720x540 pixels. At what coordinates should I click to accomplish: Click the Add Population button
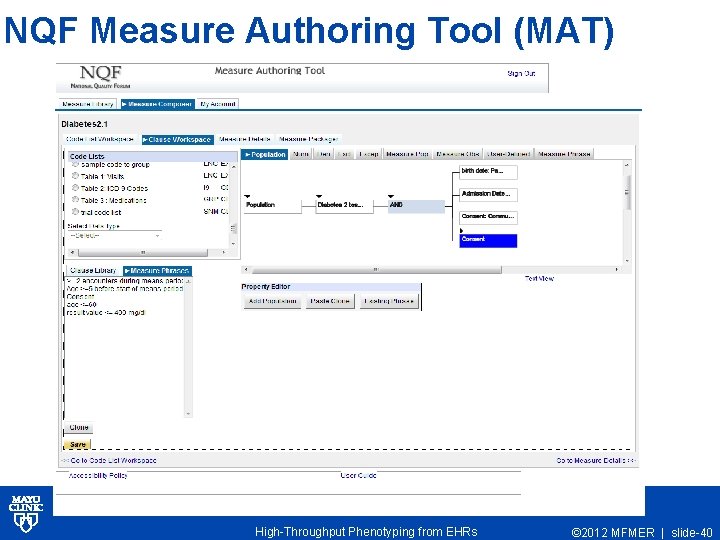click(272, 301)
